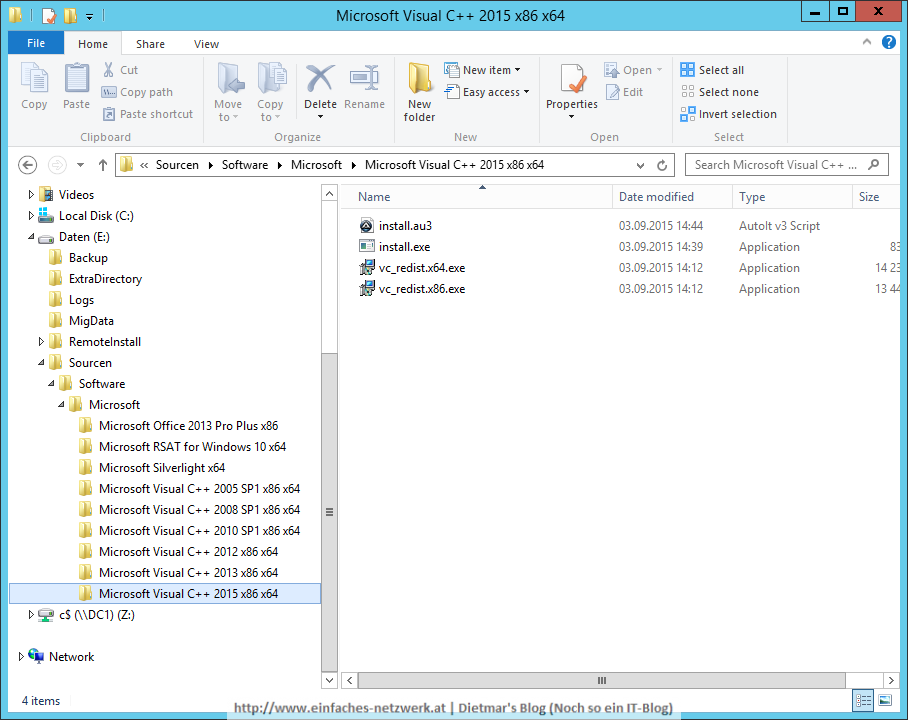Click the navigation pane scroll-down arrow
908x720 pixels.
(x=329, y=680)
